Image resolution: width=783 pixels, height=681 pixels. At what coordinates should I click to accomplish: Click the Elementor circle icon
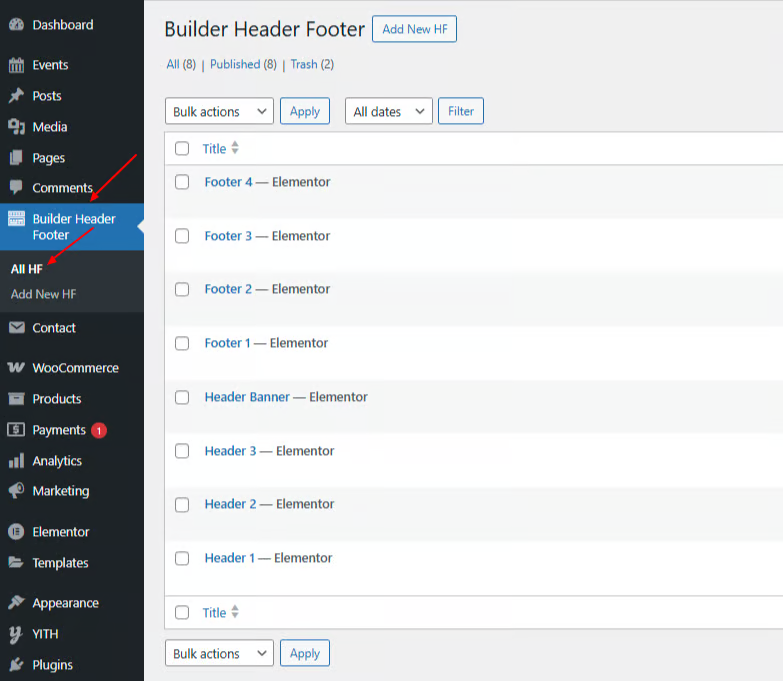click(16, 532)
